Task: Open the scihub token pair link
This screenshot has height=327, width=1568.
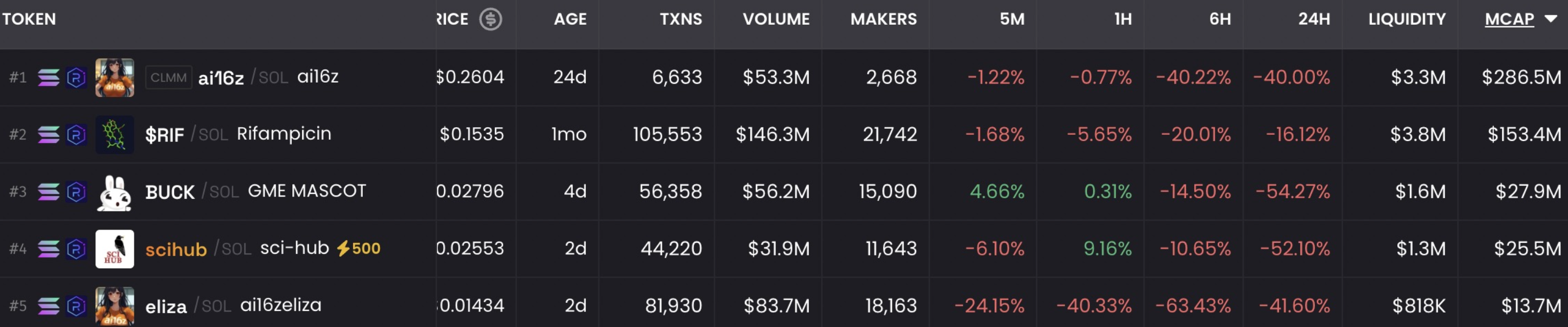Action: (176, 249)
